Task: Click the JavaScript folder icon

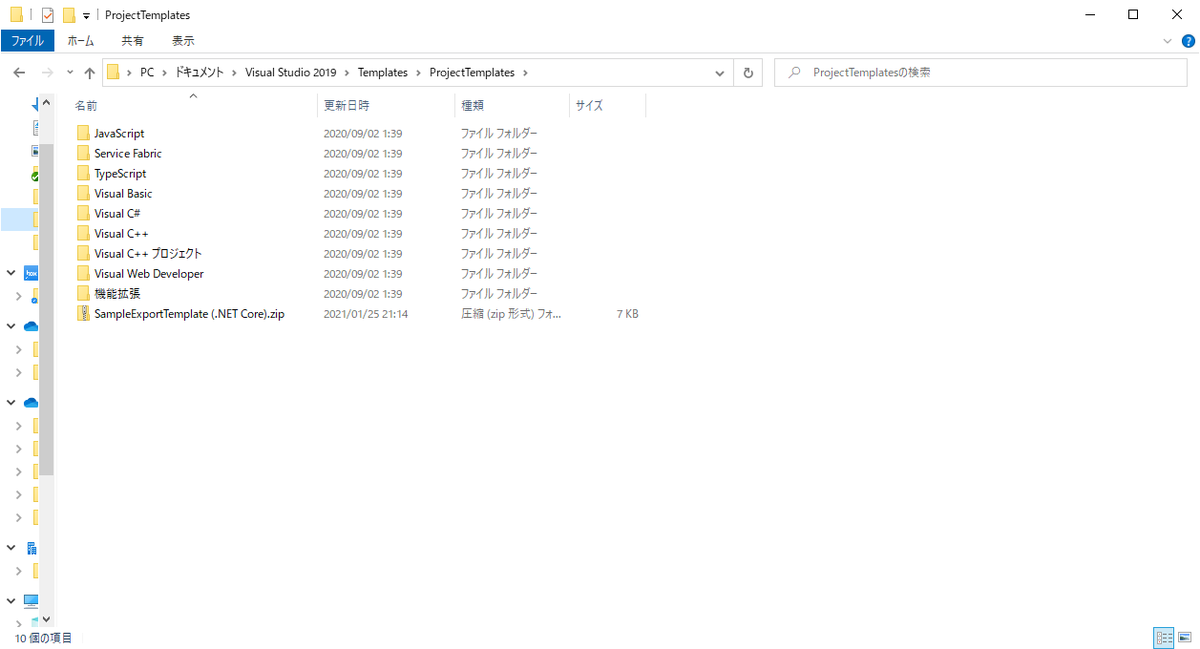Action: (x=83, y=133)
